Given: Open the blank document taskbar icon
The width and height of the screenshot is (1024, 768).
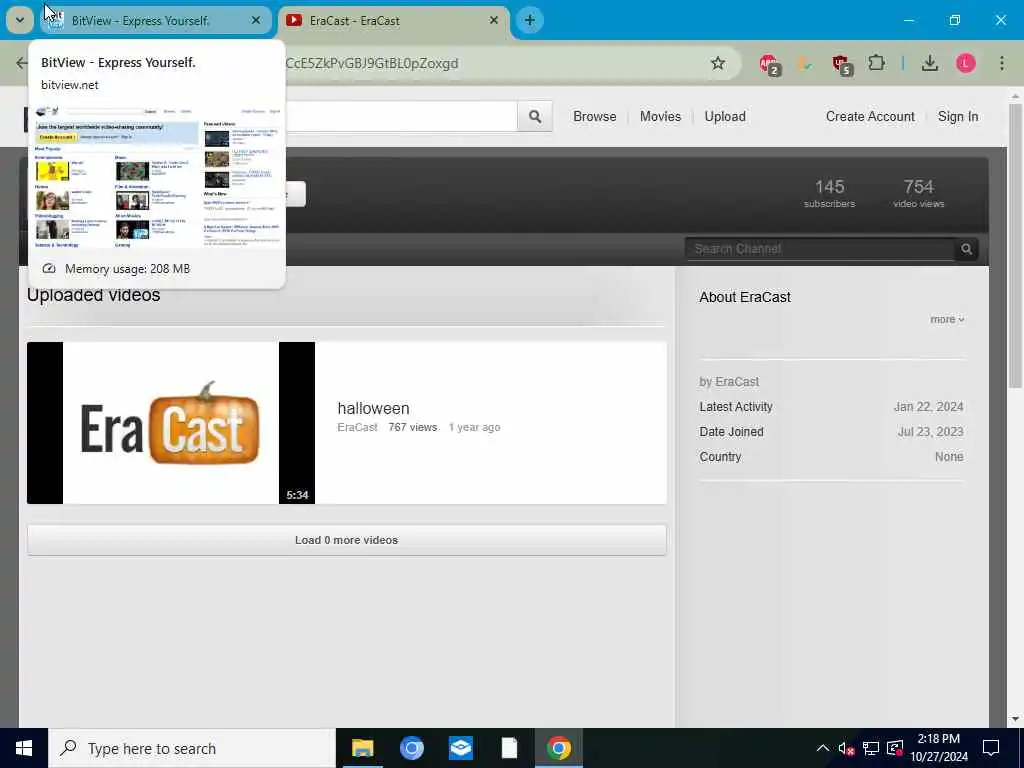Looking at the screenshot, I should click(509, 748).
